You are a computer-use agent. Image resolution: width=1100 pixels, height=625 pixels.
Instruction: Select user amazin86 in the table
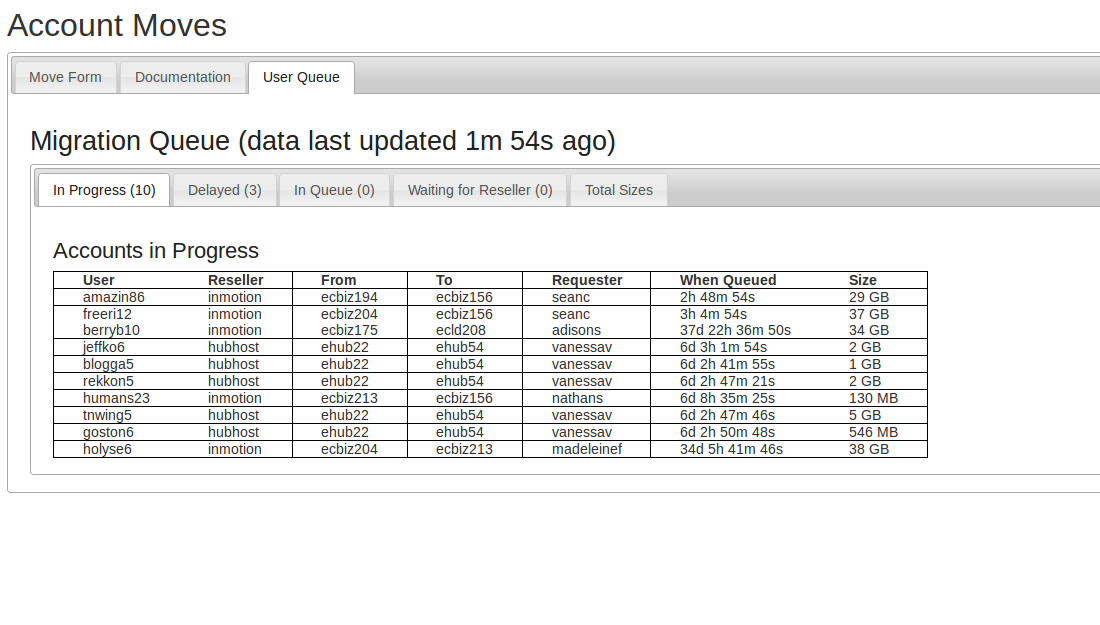pyautogui.click(x=114, y=297)
